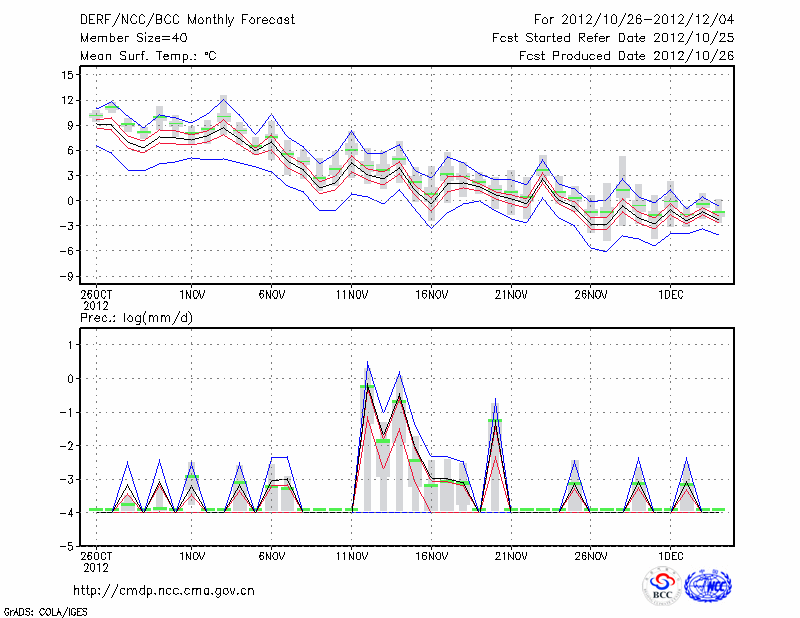
Task: Select the Member Size=40 text
Action: 126,37
